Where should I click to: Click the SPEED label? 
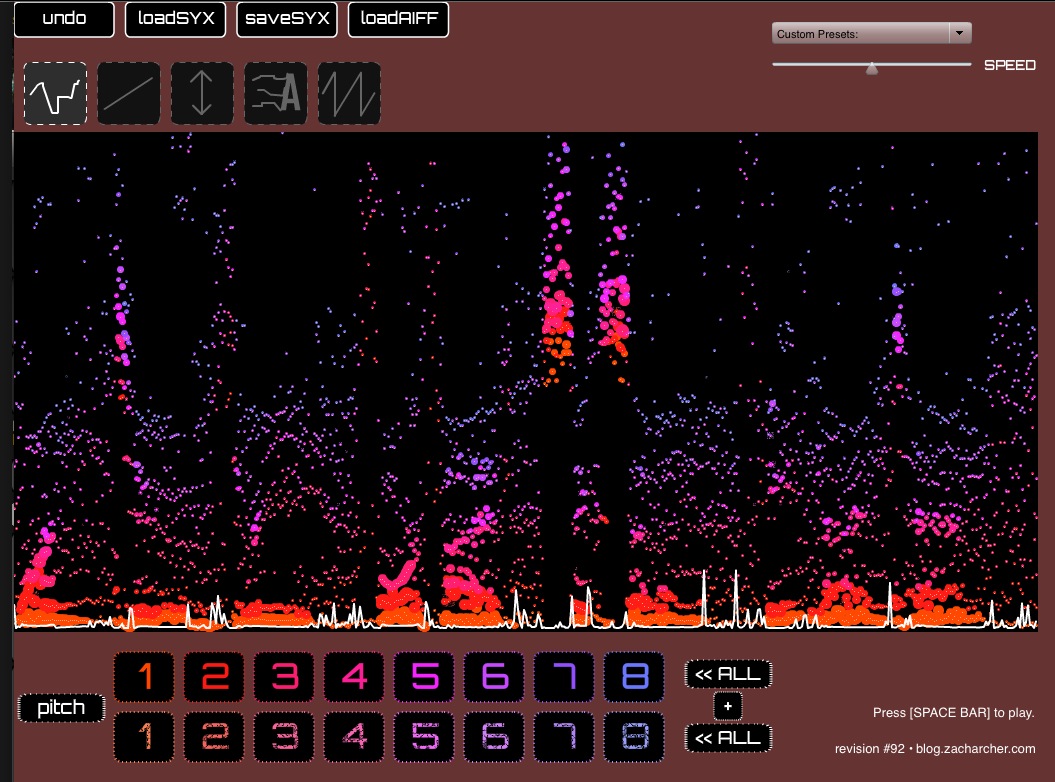(x=1009, y=65)
